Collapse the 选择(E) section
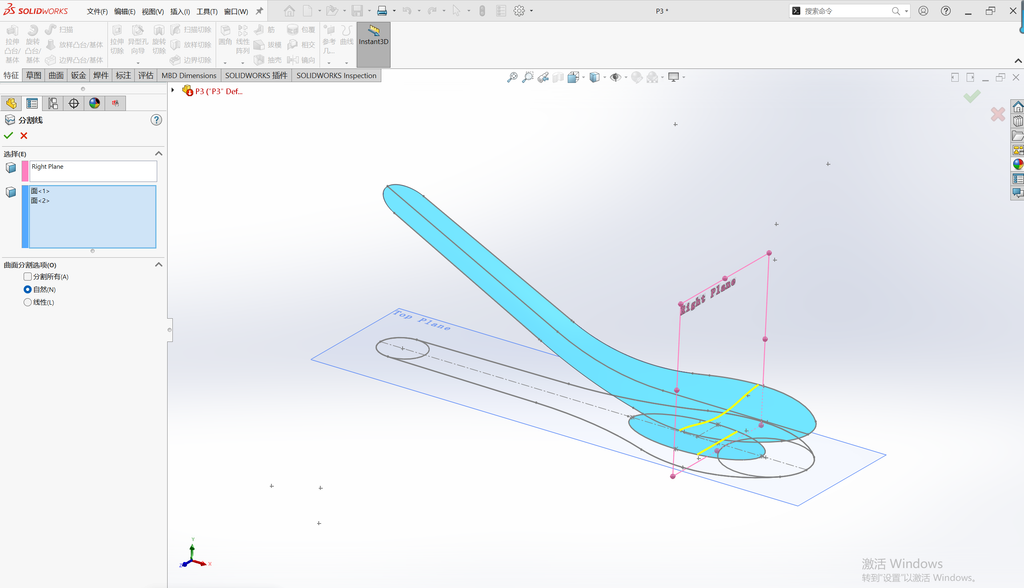Screen dimensions: 1024x588 pos(158,154)
